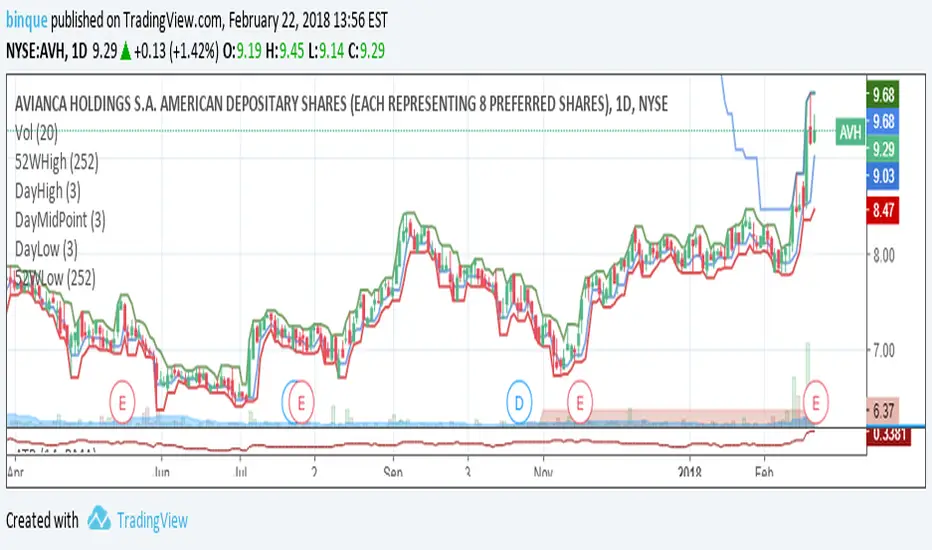Click the green 9.29 current price label
Viewport: 932px width, 550px height.
pyautogui.click(x=883, y=149)
